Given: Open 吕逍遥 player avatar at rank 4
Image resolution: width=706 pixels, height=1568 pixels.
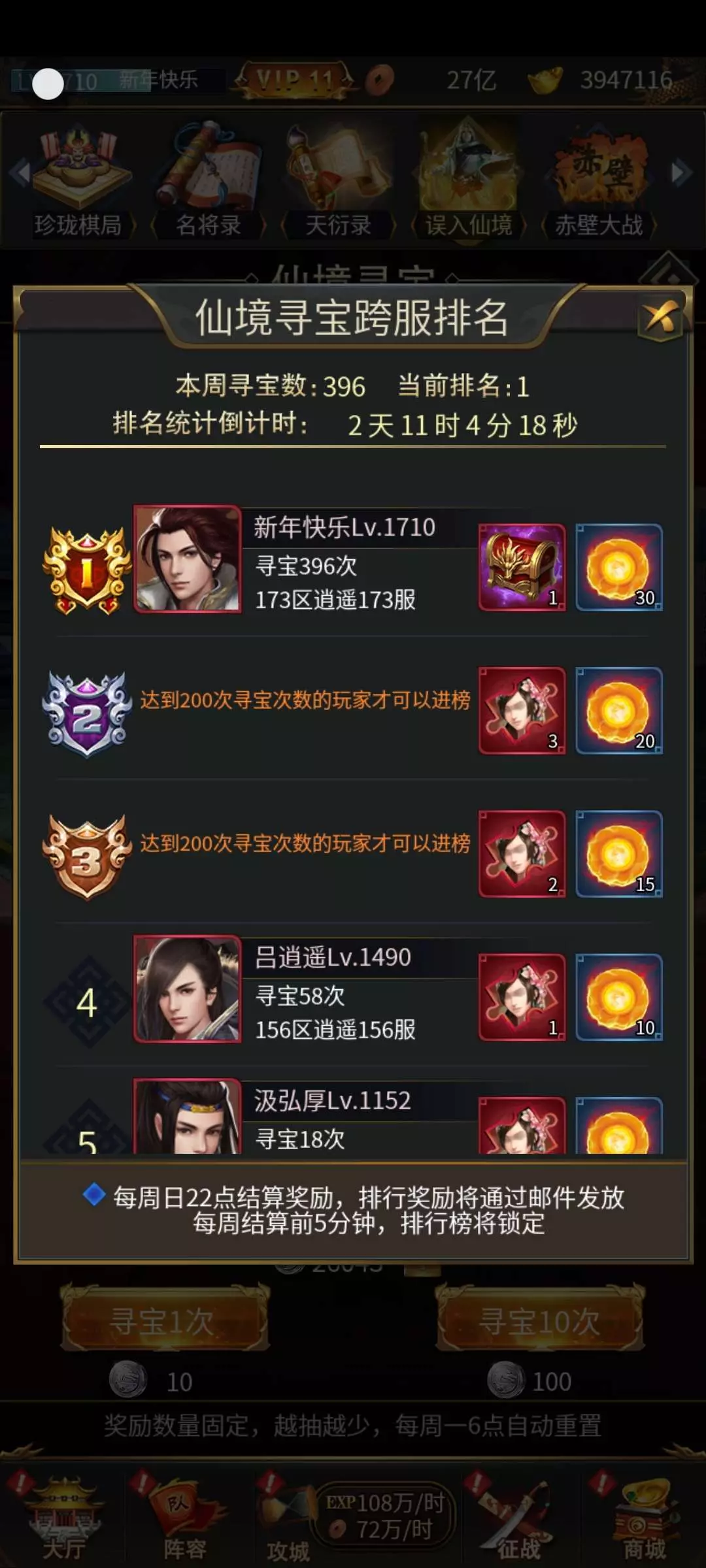Looking at the screenshot, I should coord(188,988).
